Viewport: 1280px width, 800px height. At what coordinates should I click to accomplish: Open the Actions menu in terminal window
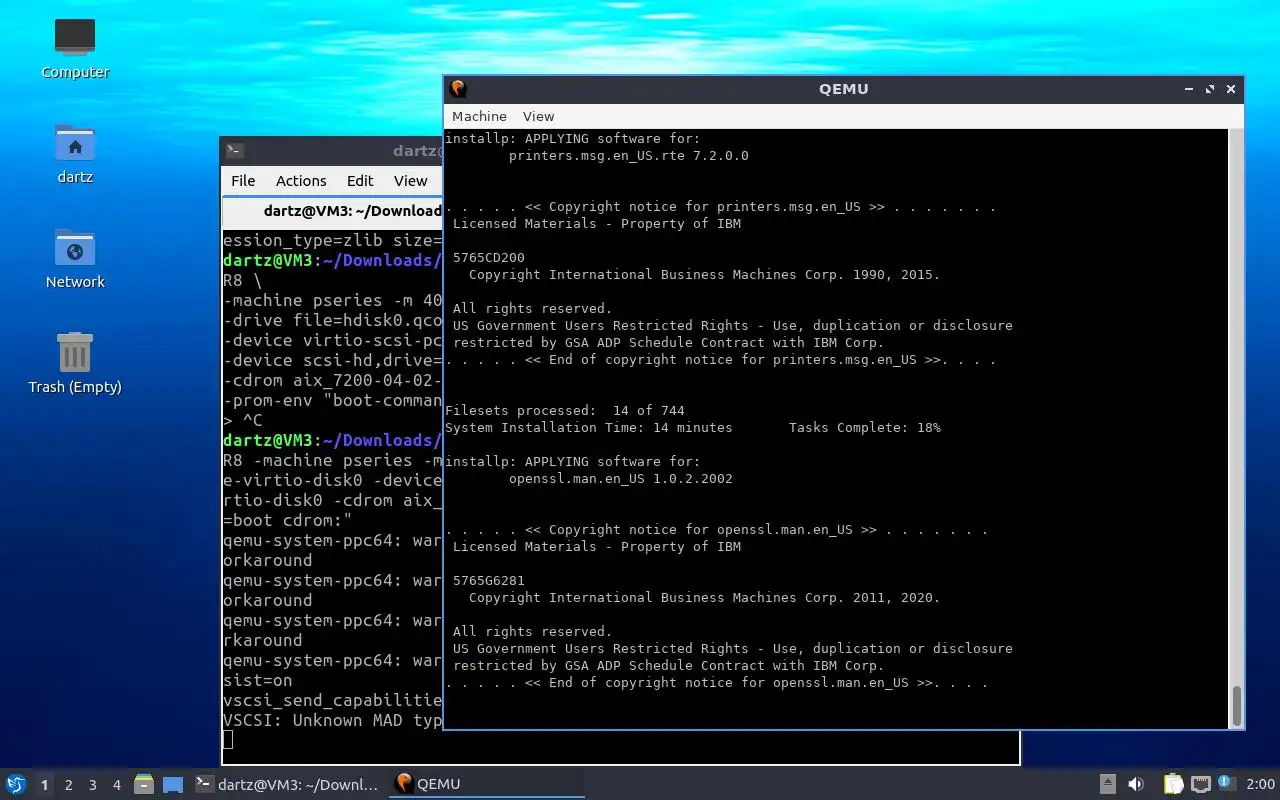pos(301,181)
